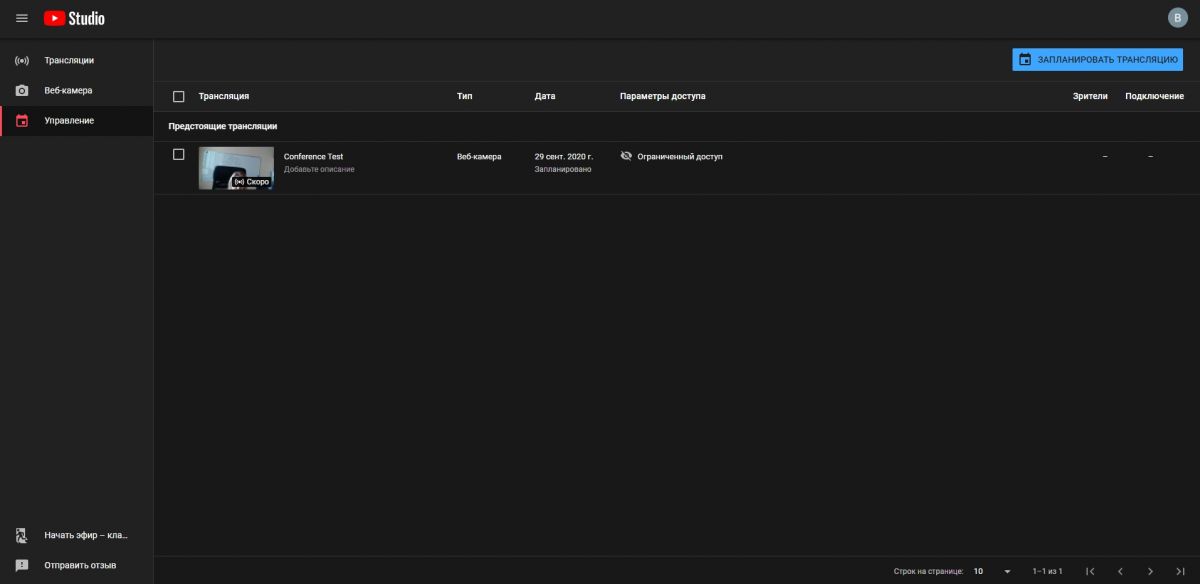
Task: Open the account avatar menu
Action: point(1177,18)
